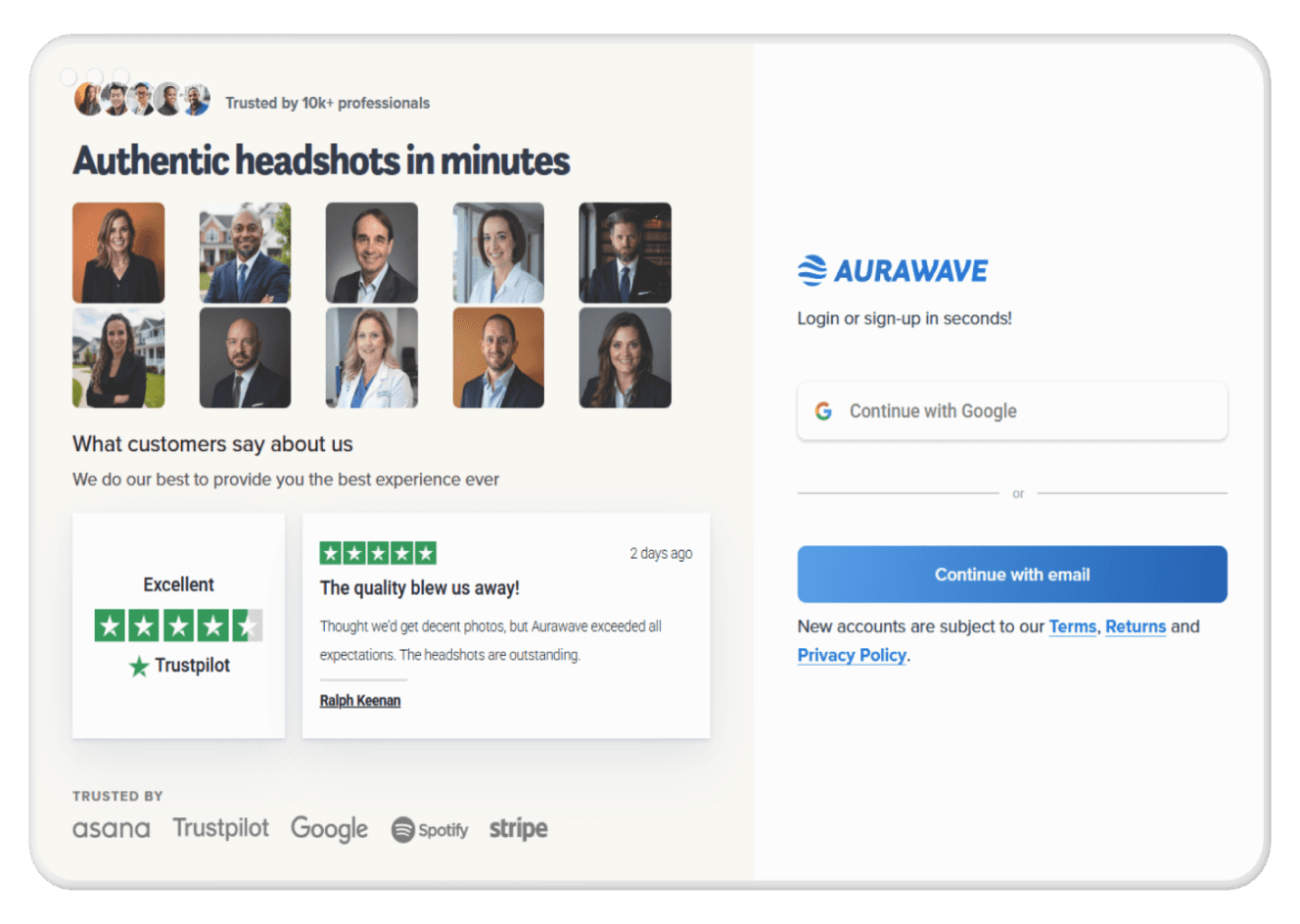Click the asana logo under Trusted By
This screenshot has width=1300, height=924.
click(x=112, y=829)
